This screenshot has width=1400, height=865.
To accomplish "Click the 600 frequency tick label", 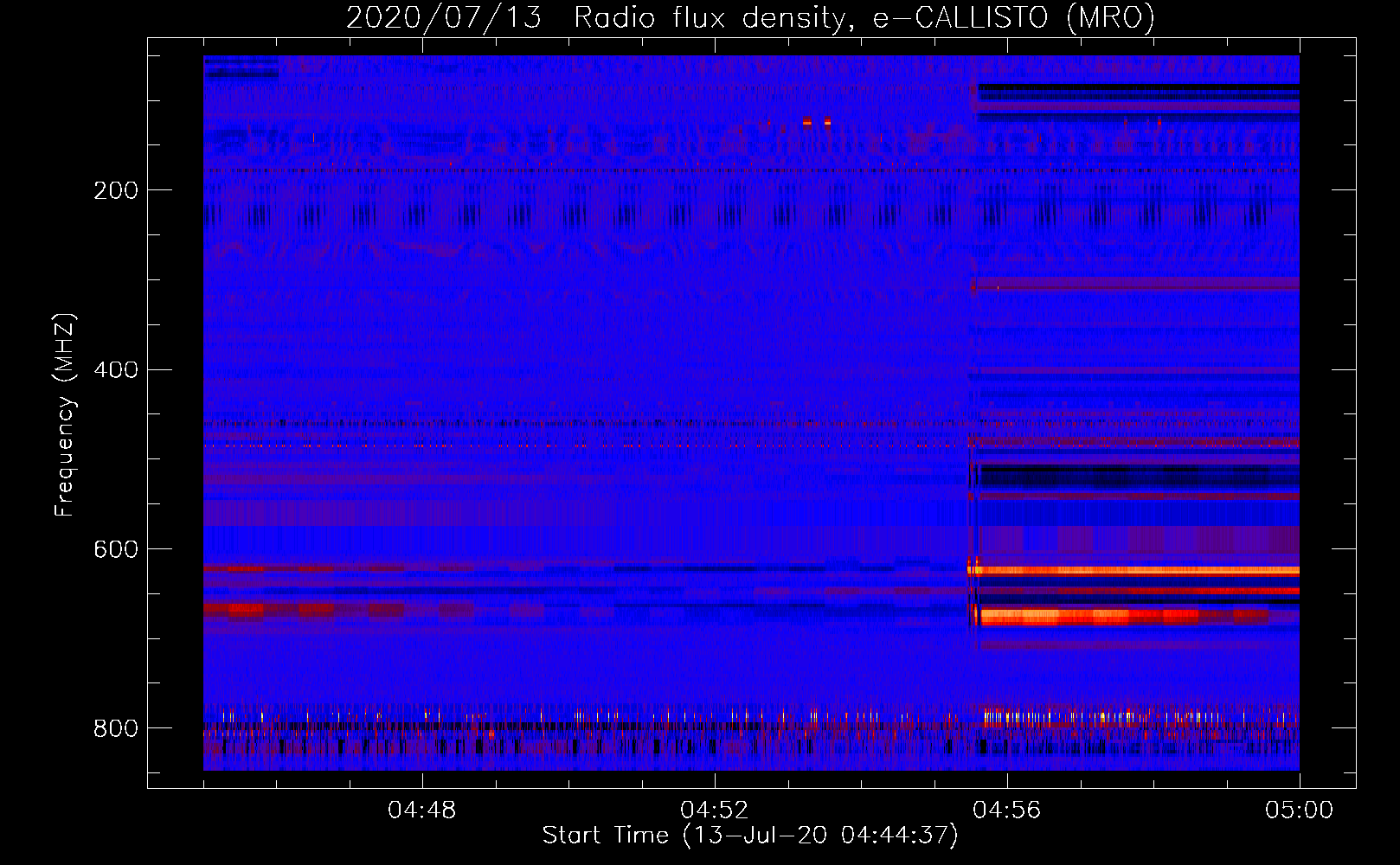I will [116, 550].
